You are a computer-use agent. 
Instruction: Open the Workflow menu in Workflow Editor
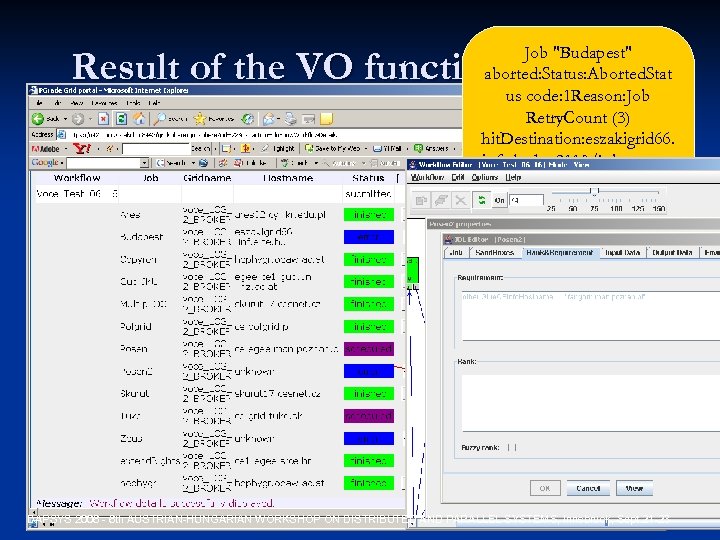point(427,178)
